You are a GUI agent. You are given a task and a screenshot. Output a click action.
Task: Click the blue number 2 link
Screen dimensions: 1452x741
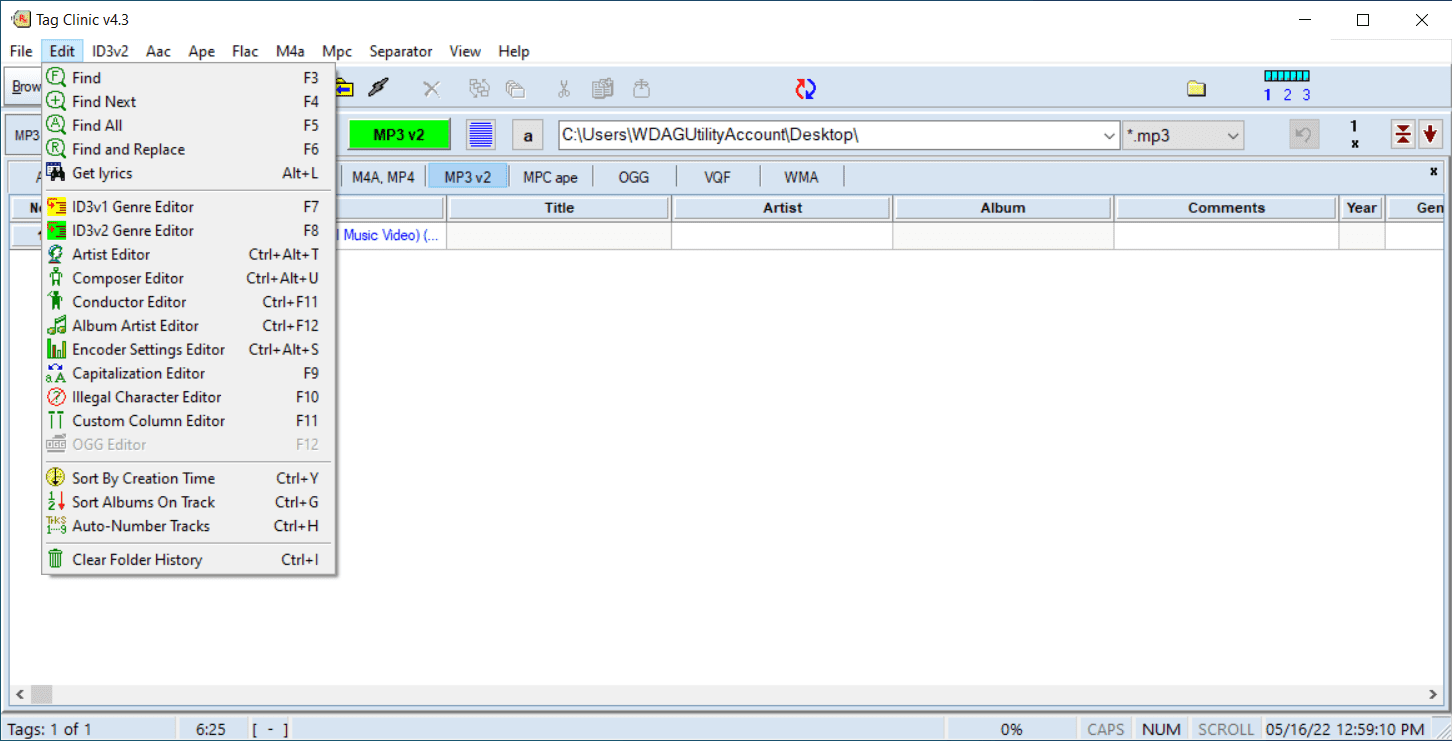[x=1287, y=96]
